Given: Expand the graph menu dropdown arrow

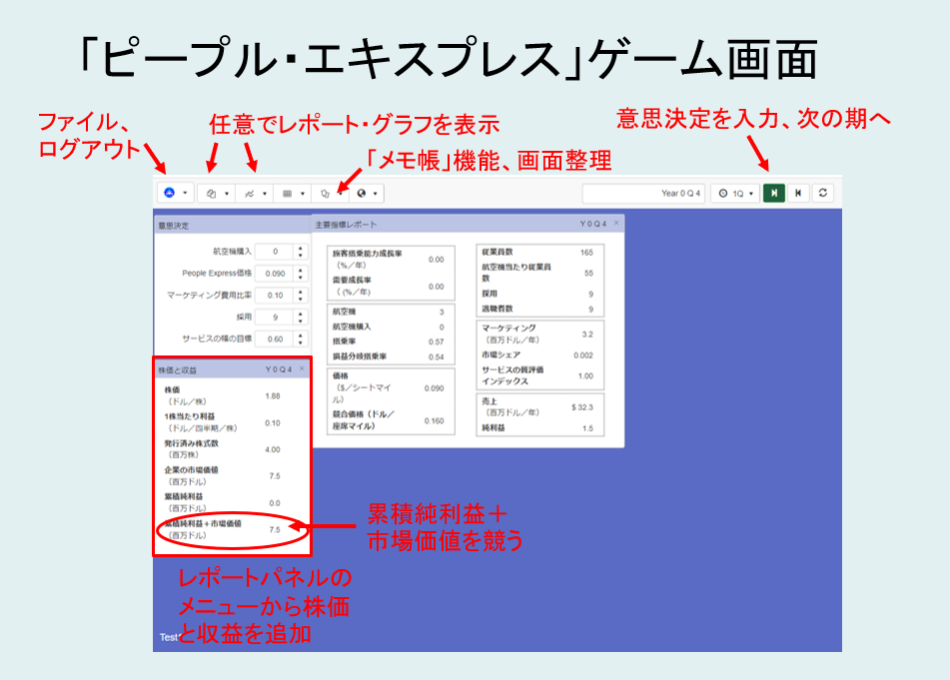Looking at the screenshot, I should click(x=265, y=194).
